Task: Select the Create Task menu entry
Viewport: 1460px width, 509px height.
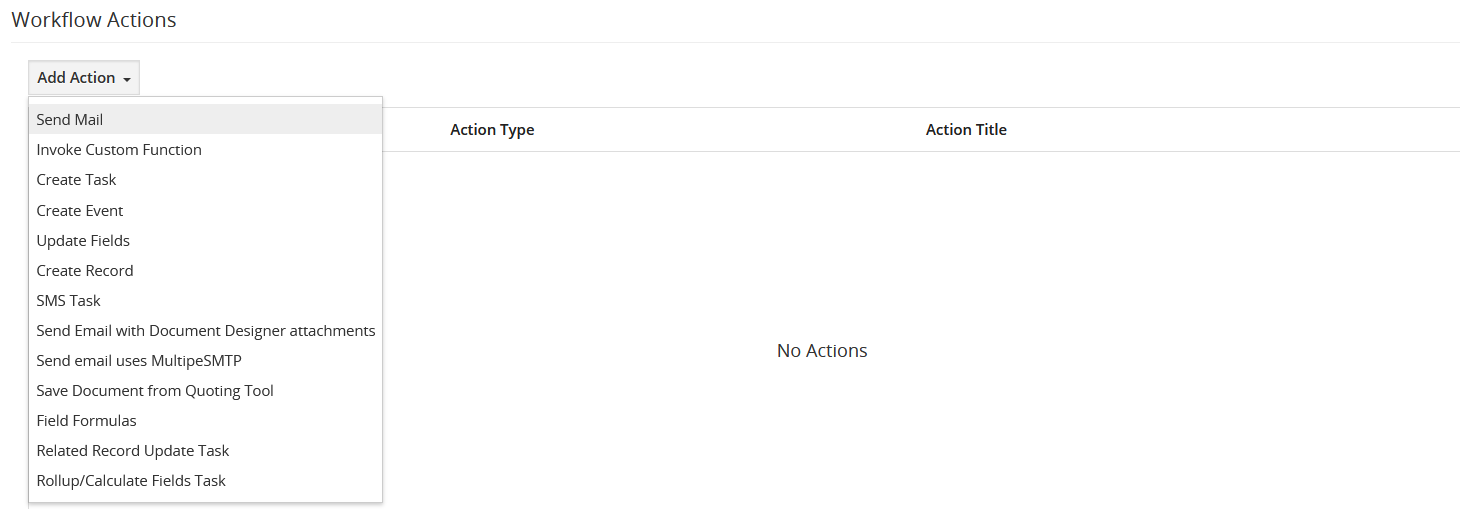Action: tap(205, 179)
